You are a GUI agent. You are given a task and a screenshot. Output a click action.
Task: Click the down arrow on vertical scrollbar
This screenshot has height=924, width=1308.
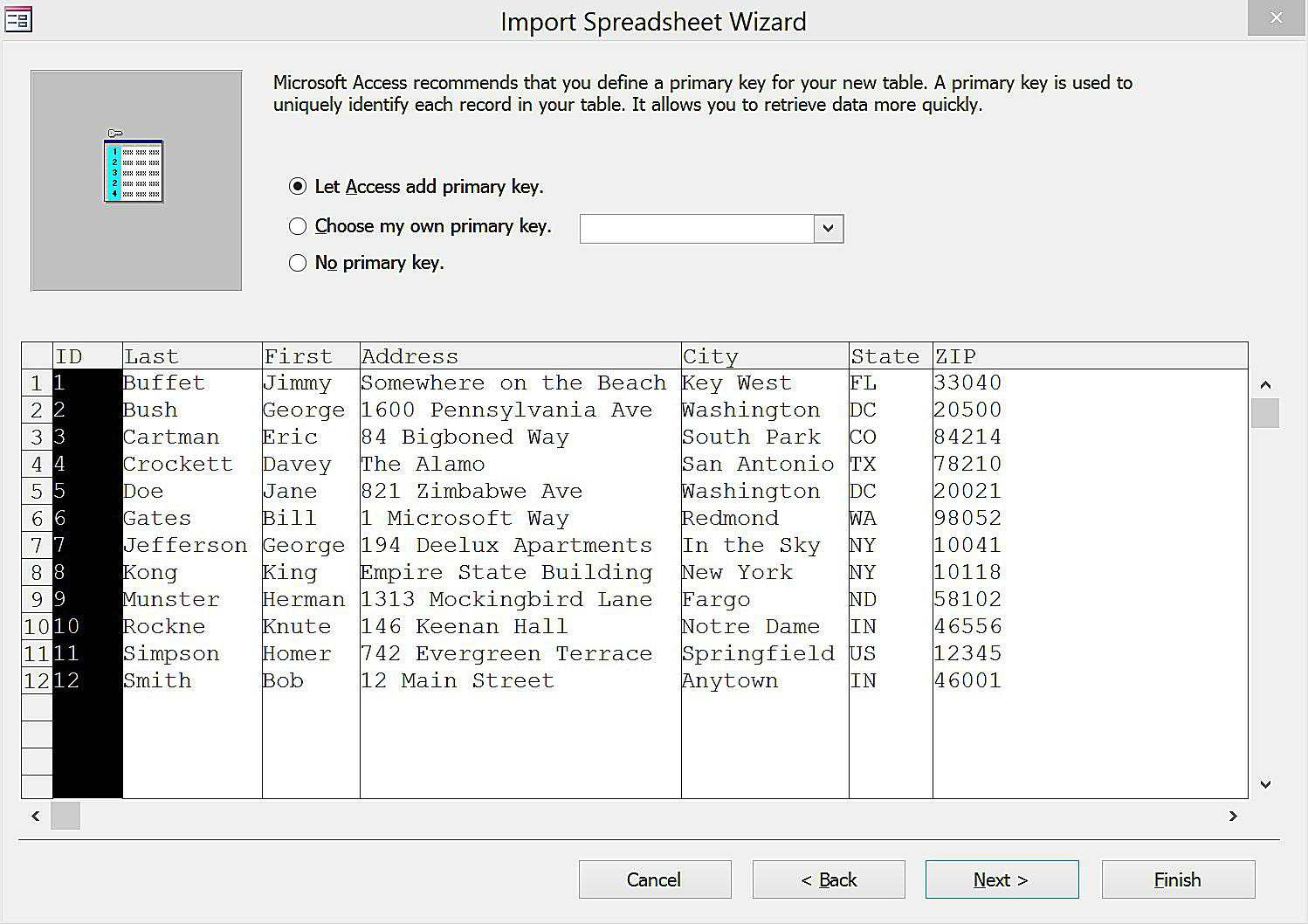[x=1265, y=783]
